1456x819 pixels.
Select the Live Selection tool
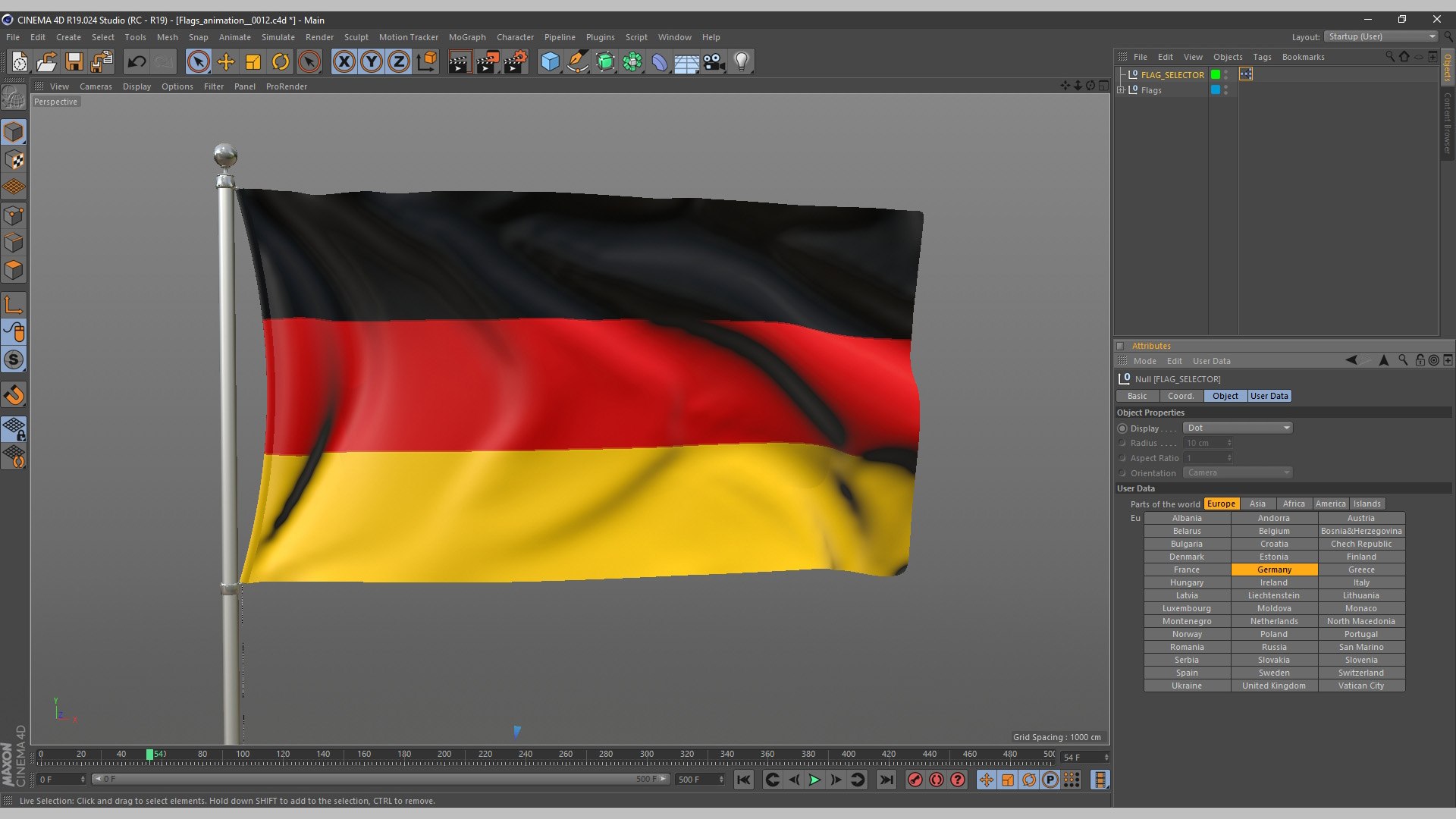pyautogui.click(x=199, y=61)
